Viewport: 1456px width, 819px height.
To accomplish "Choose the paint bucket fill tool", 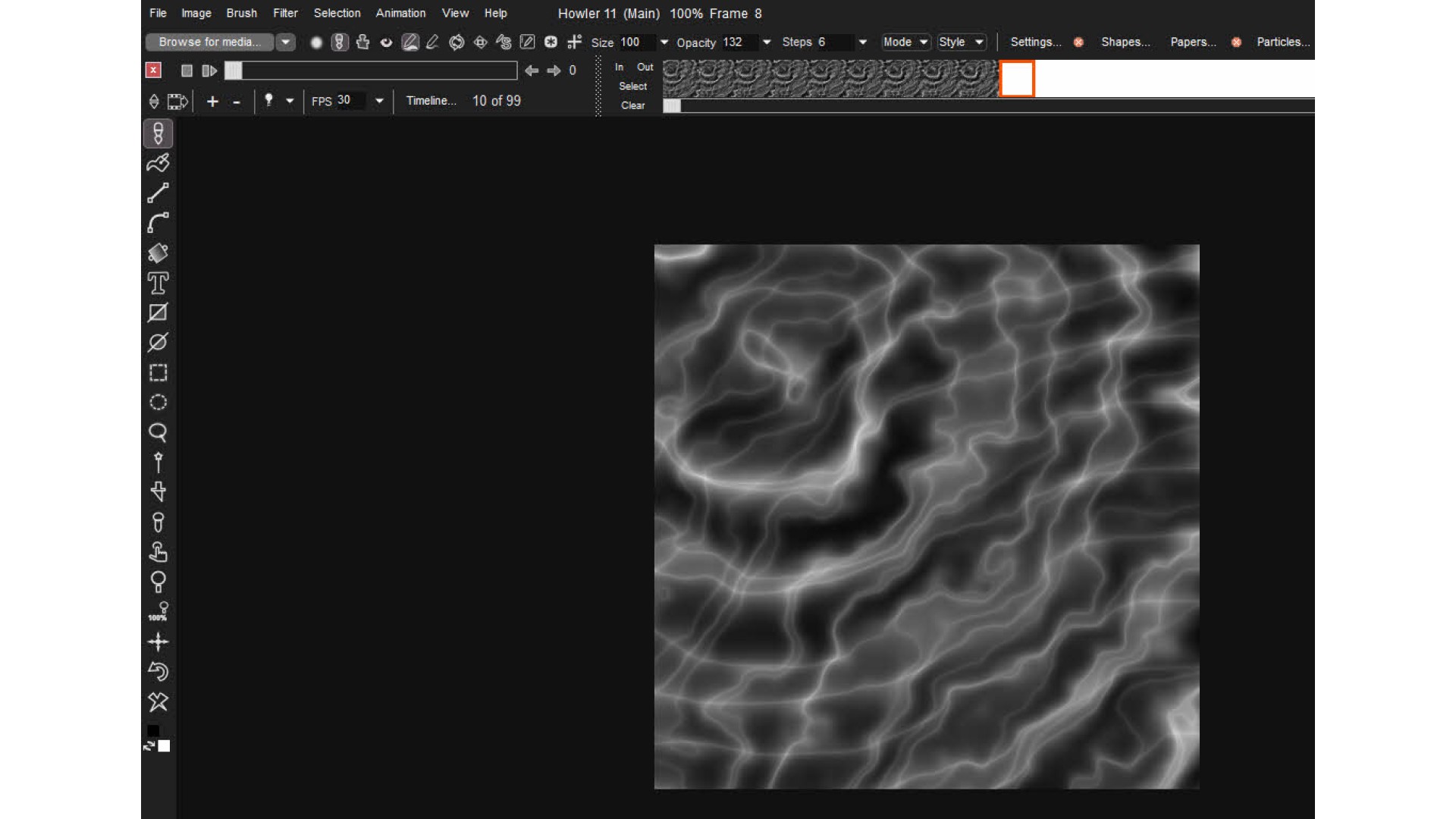I will point(158,253).
